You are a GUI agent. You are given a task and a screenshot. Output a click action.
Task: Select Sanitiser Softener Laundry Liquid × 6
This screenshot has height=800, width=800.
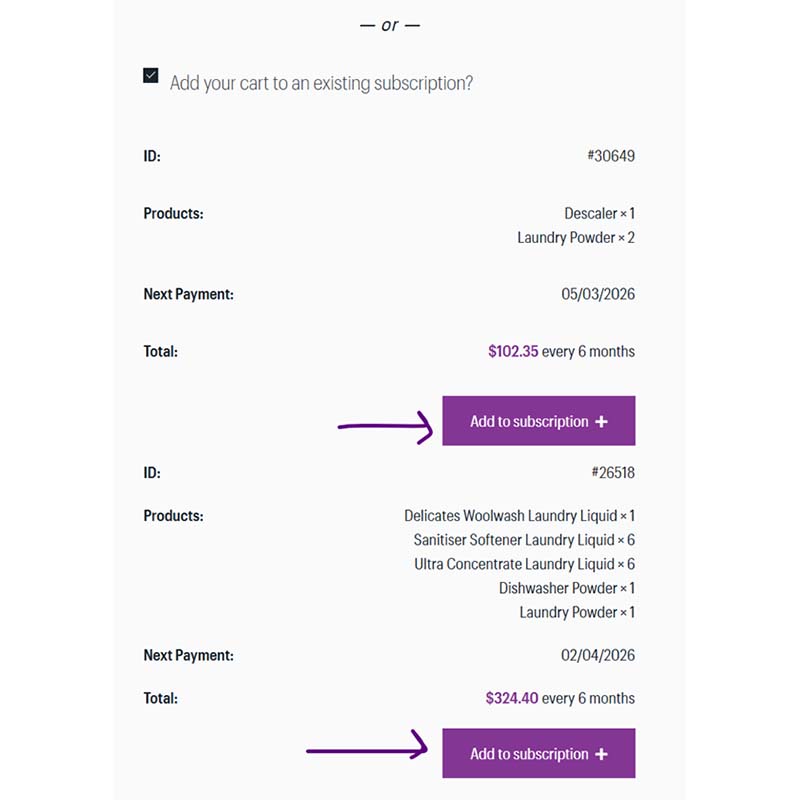(x=524, y=540)
